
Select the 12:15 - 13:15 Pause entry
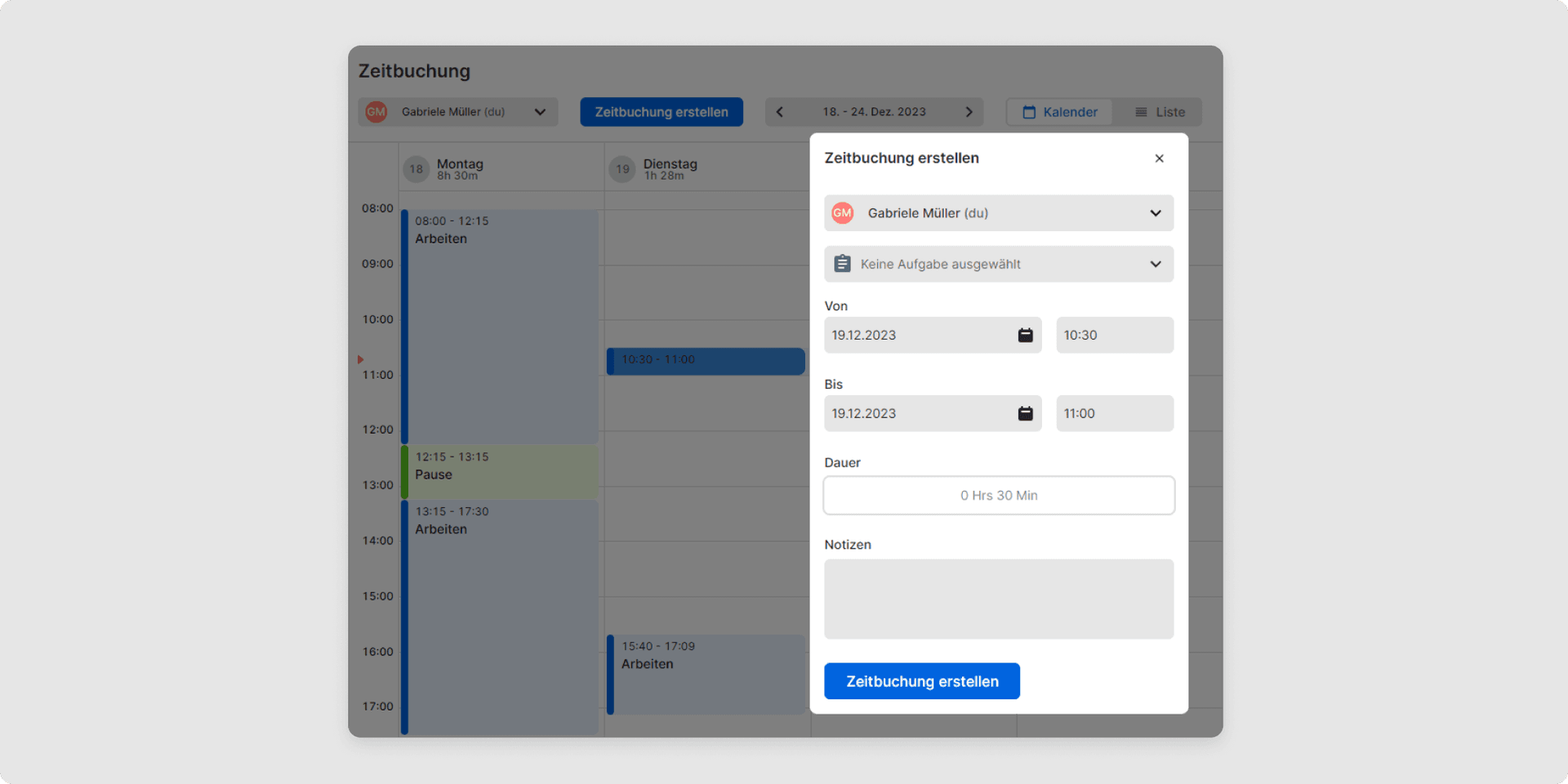click(x=500, y=472)
